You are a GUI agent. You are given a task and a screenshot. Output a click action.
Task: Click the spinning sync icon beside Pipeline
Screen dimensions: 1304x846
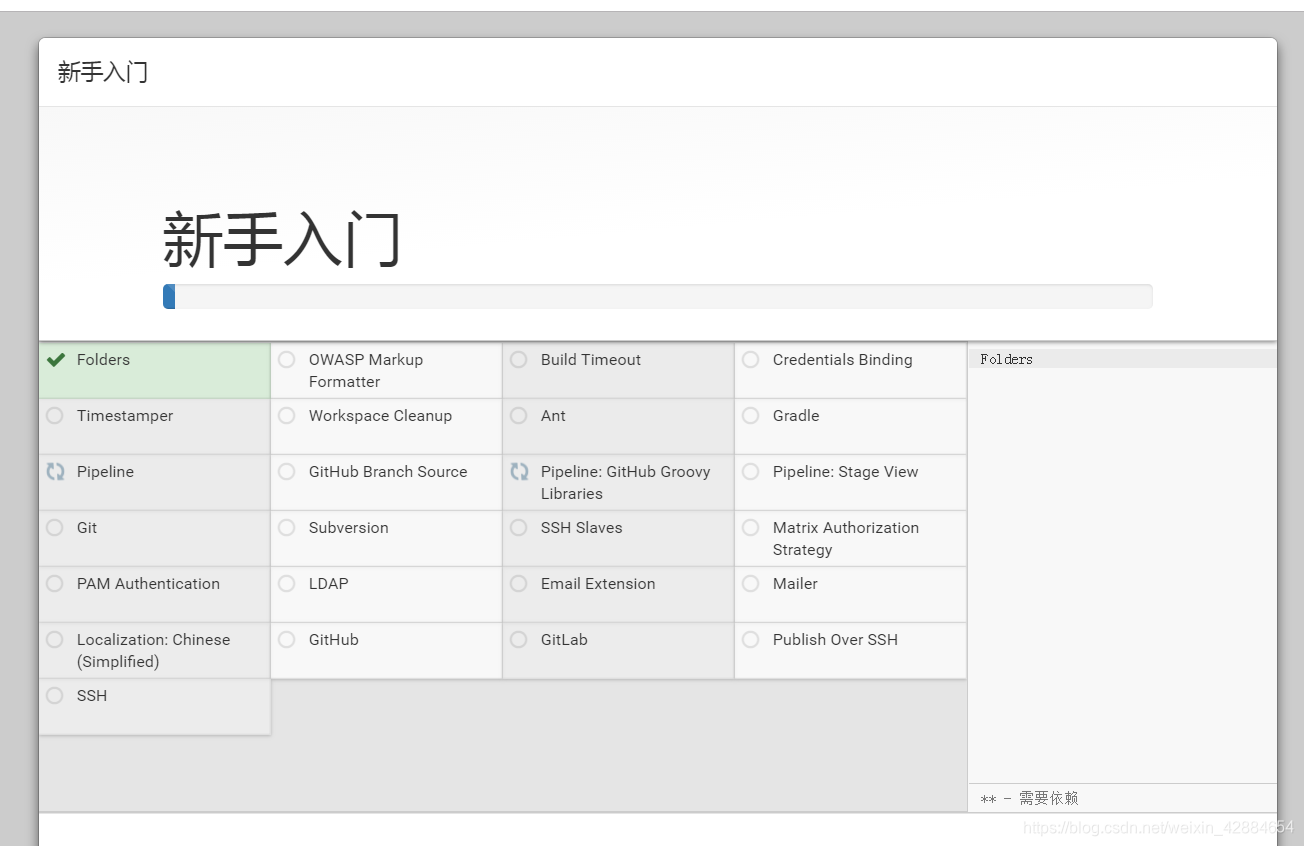[x=55, y=472]
